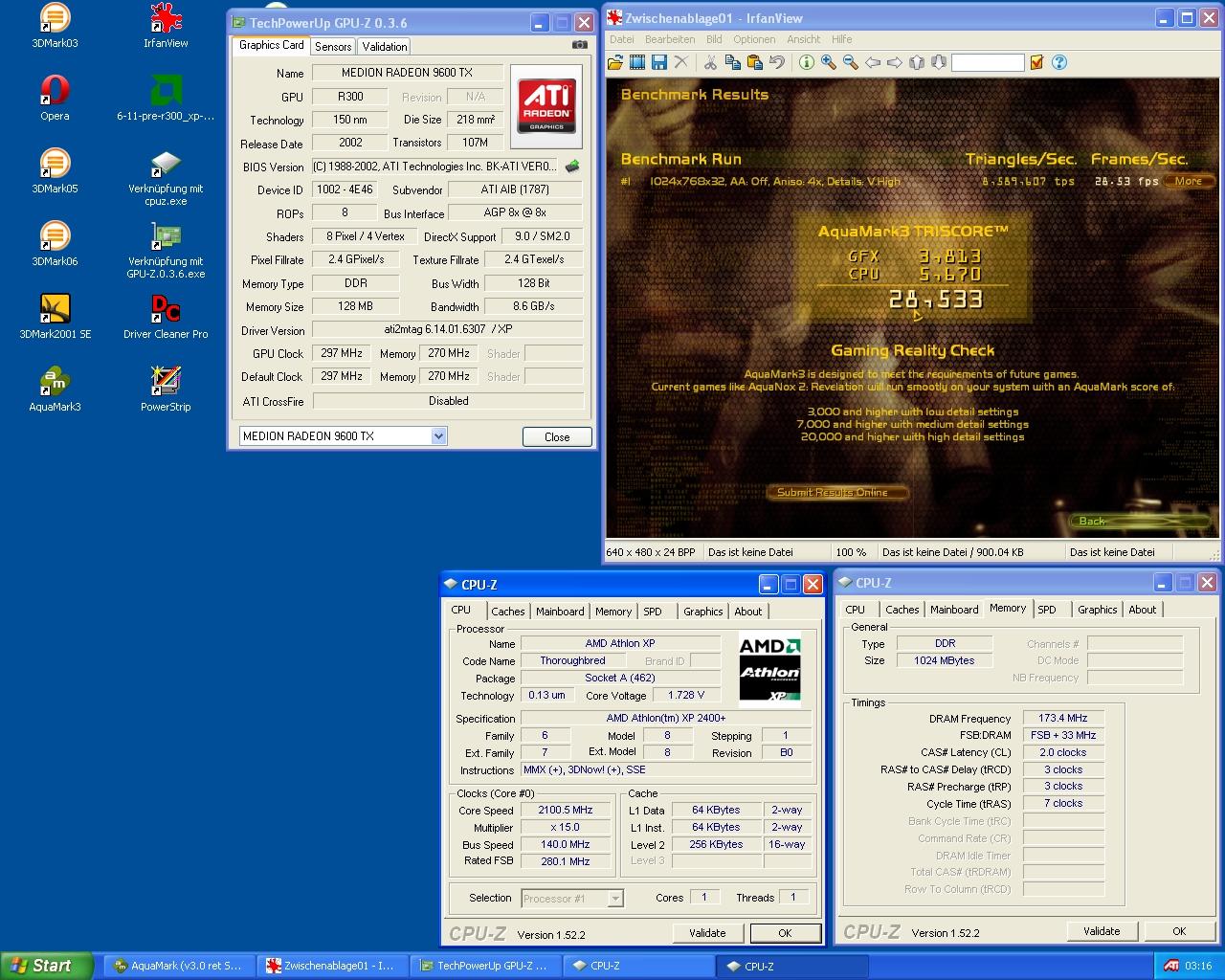The width and height of the screenshot is (1225, 980).
Task: Click the ATI Radeon logo in GPU-Z
Action: [x=546, y=107]
